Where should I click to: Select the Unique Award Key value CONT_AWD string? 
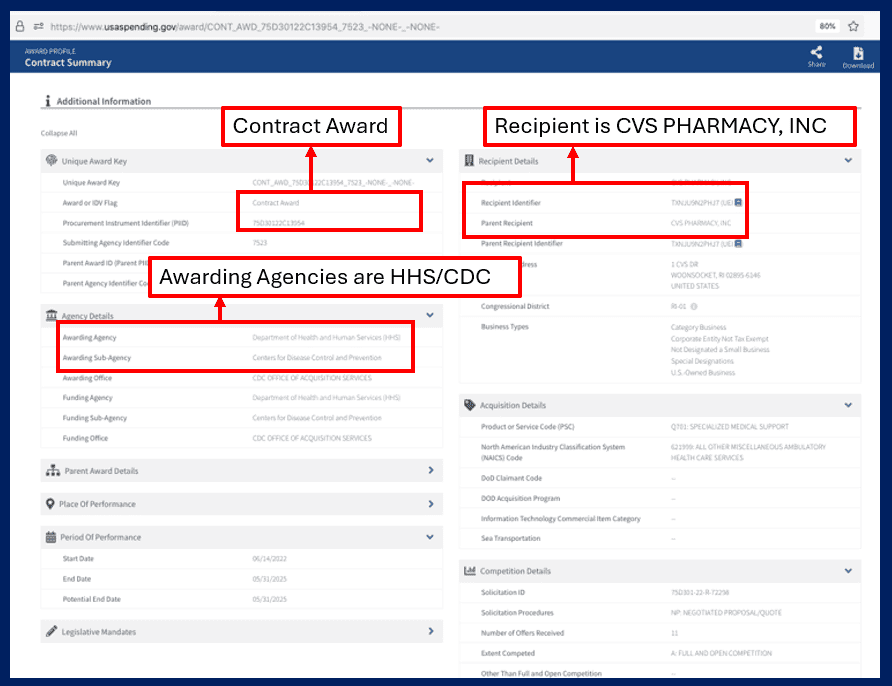point(333,183)
